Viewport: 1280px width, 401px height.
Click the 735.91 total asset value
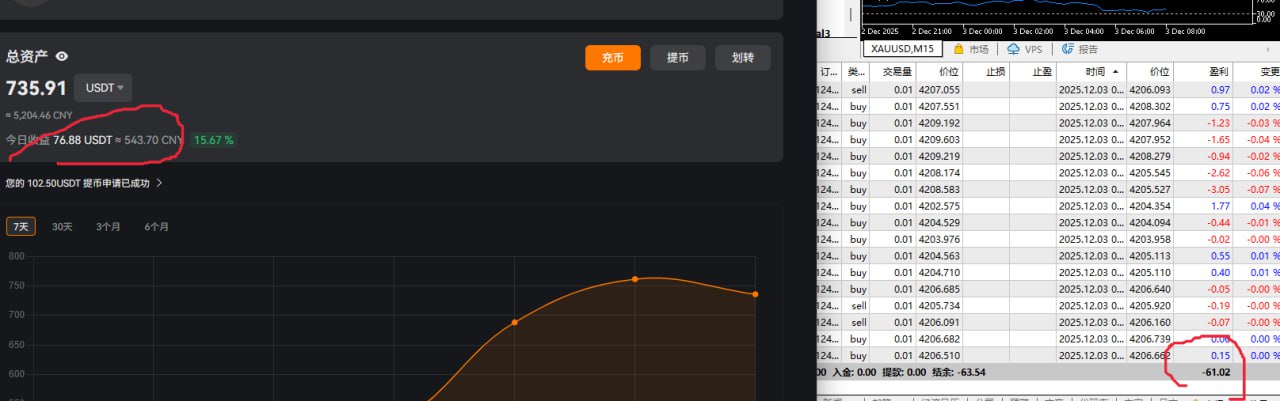36,88
